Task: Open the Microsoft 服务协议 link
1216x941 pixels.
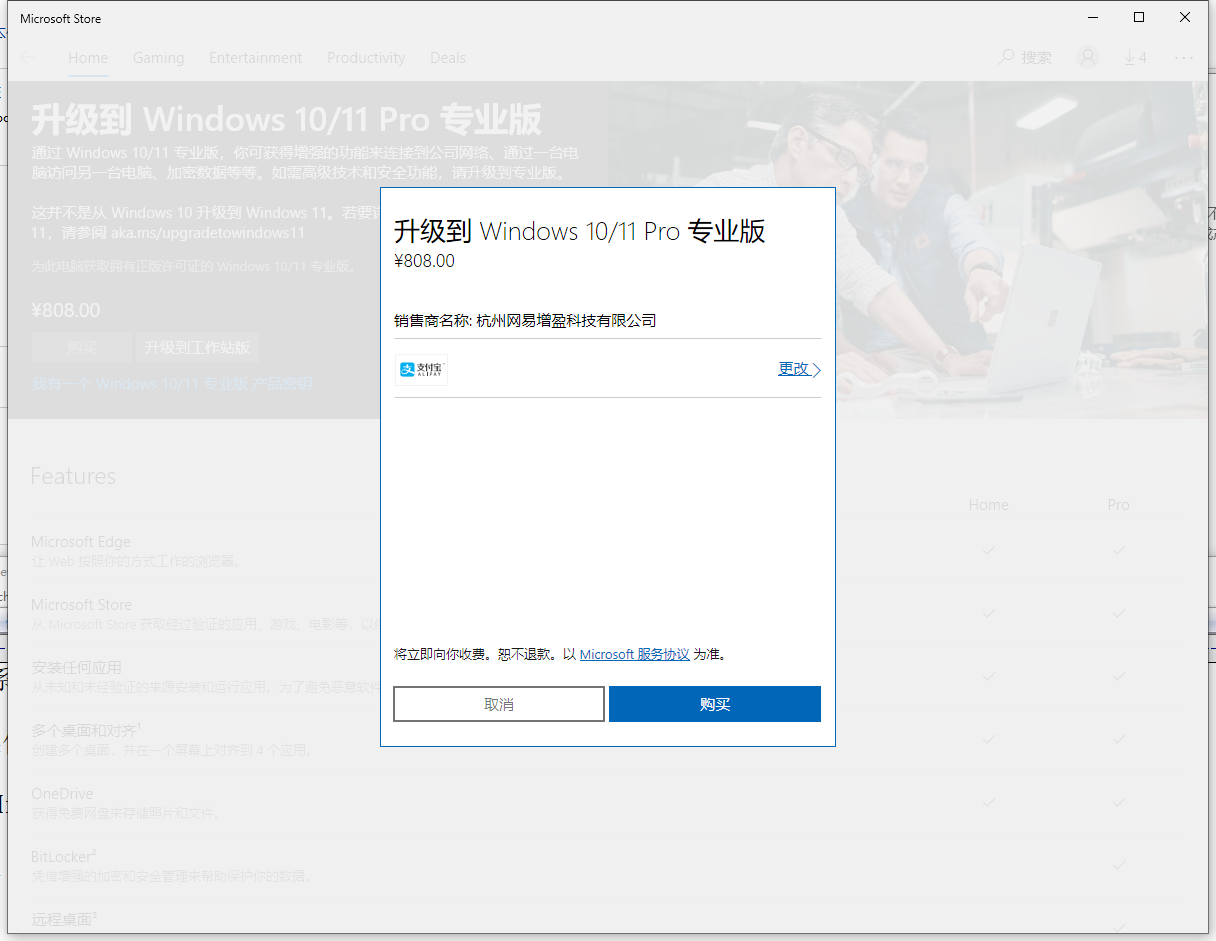Action: click(634, 654)
